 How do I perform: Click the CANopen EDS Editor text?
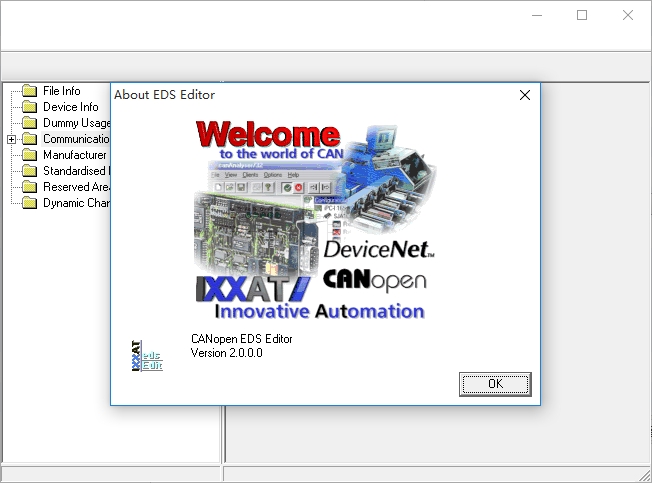[242, 339]
